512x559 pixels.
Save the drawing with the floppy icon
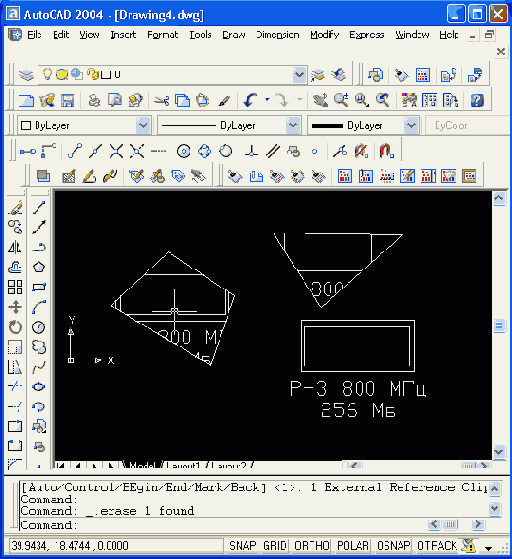[67, 101]
